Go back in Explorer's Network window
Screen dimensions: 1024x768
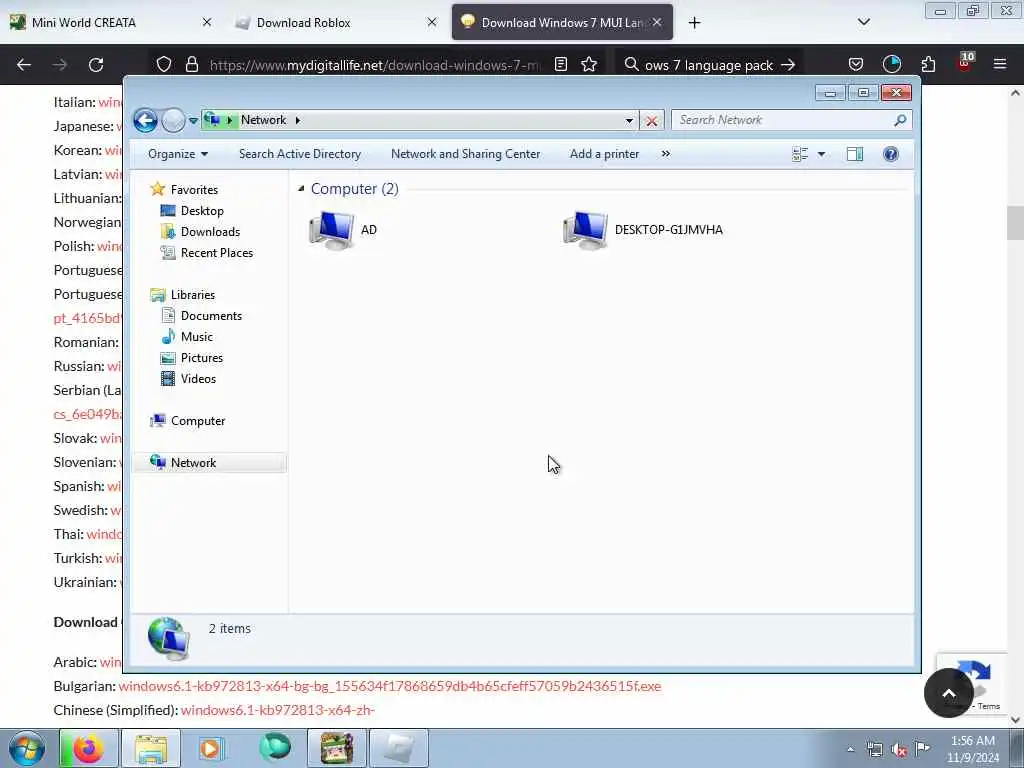[145, 120]
